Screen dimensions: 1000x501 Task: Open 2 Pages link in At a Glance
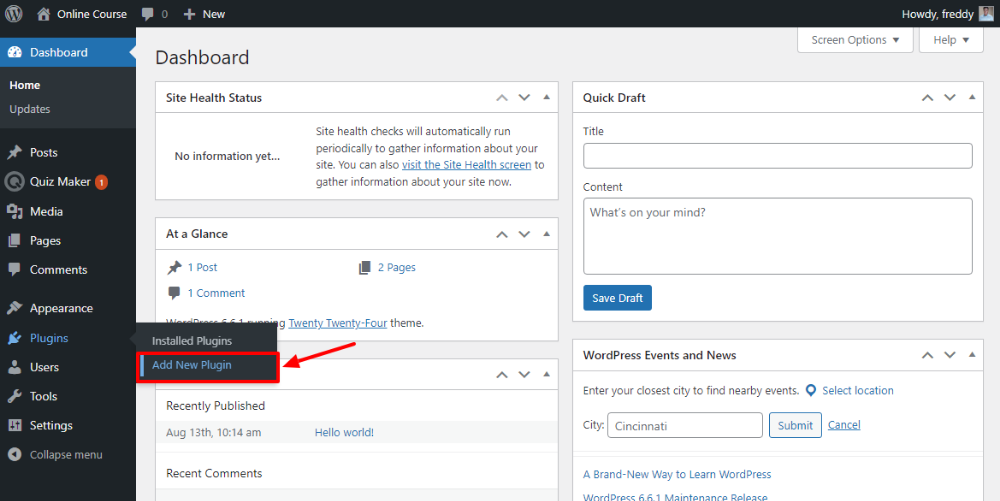click(397, 268)
